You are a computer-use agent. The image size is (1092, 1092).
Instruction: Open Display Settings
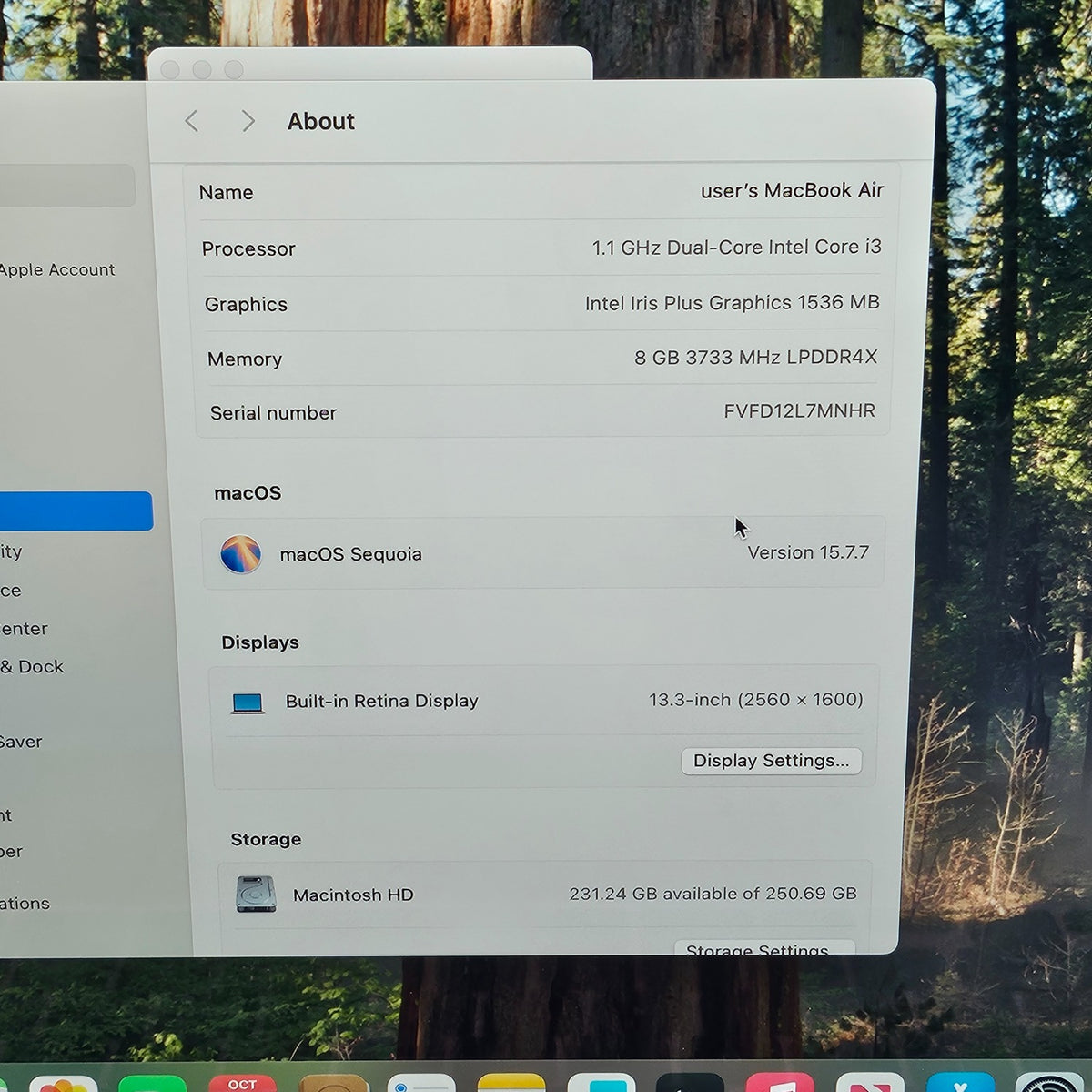(x=772, y=761)
